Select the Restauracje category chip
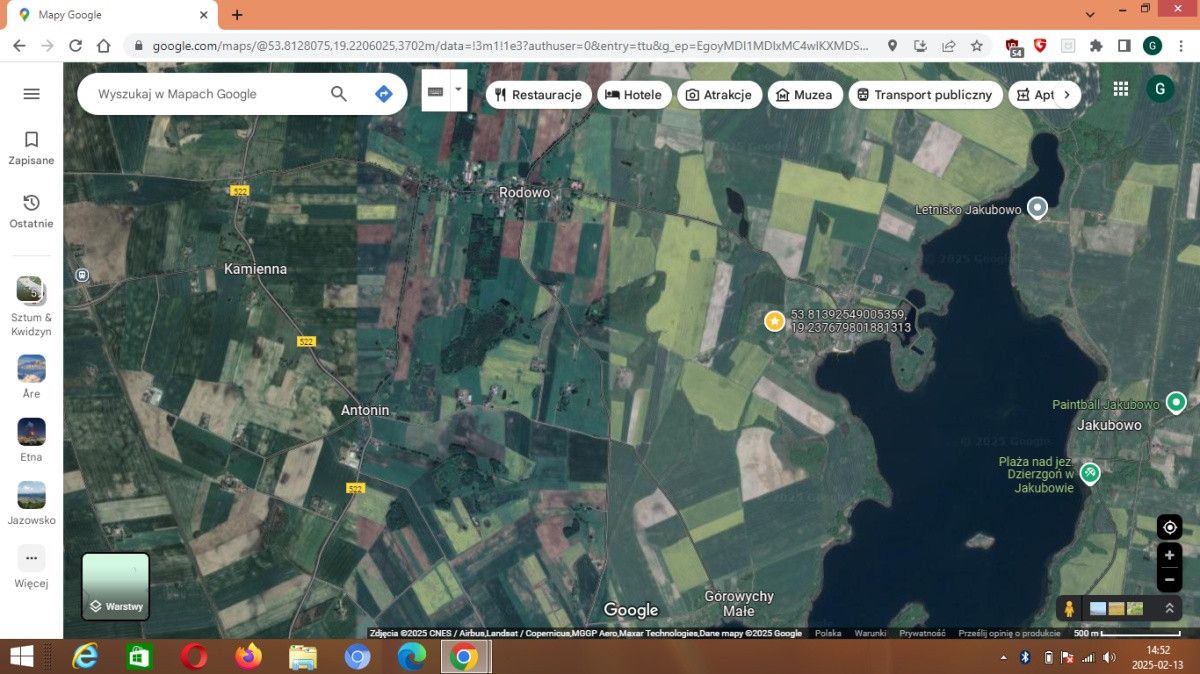1200x674 pixels. (x=538, y=95)
